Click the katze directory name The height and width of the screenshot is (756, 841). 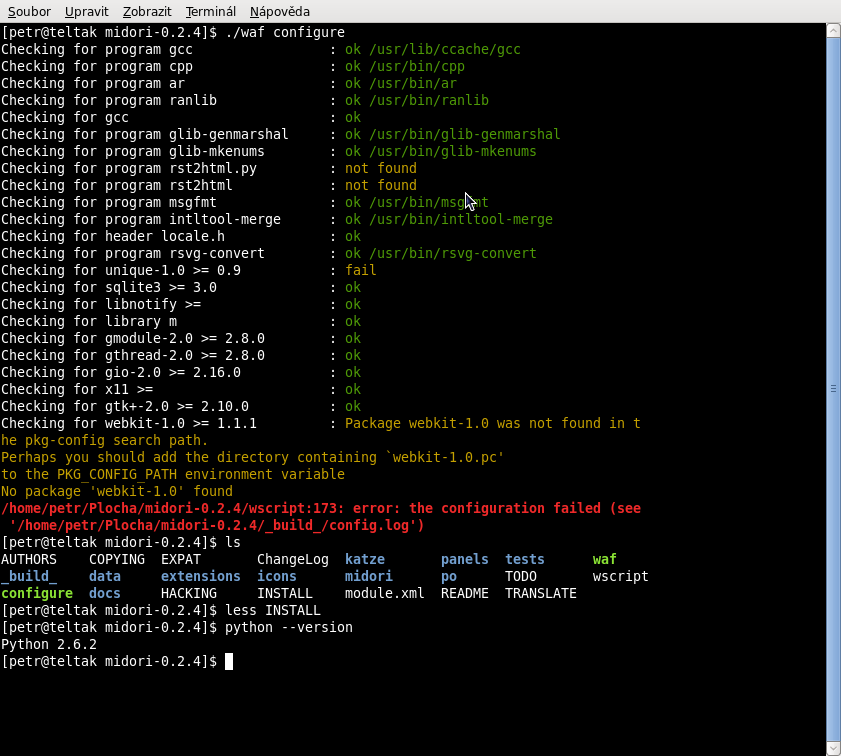[x=365, y=559]
